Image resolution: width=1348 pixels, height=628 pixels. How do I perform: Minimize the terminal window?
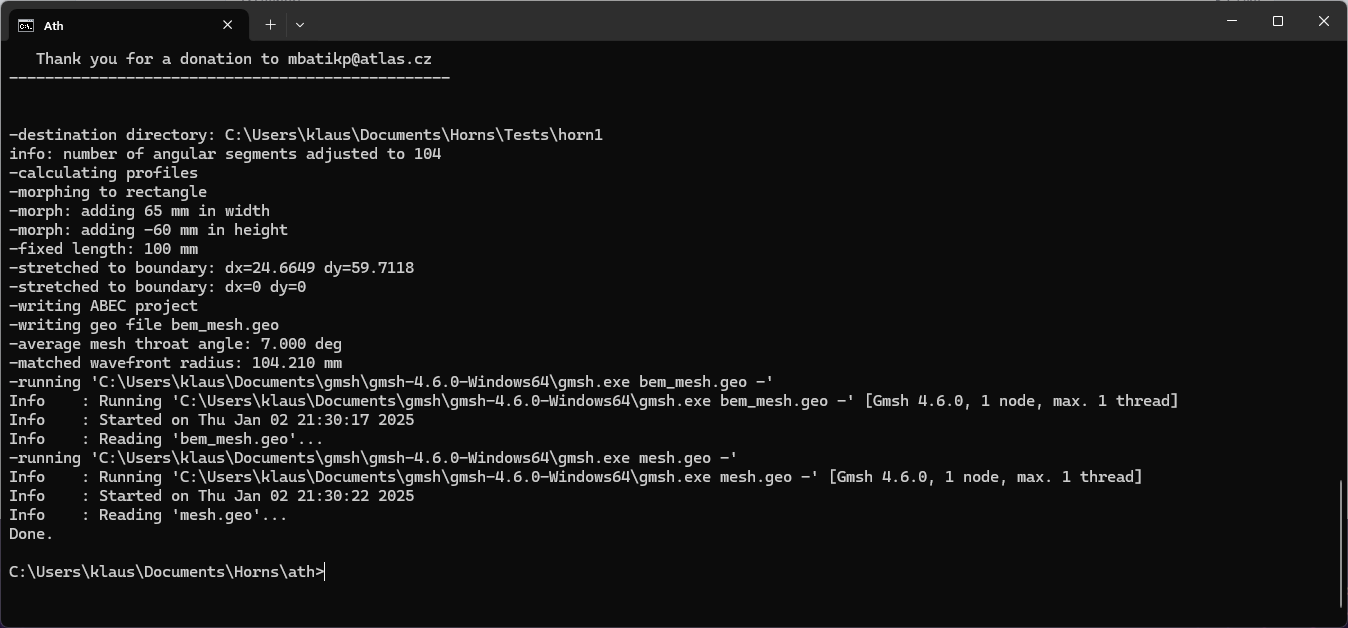pyautogui.click(x=1232, y=21)
